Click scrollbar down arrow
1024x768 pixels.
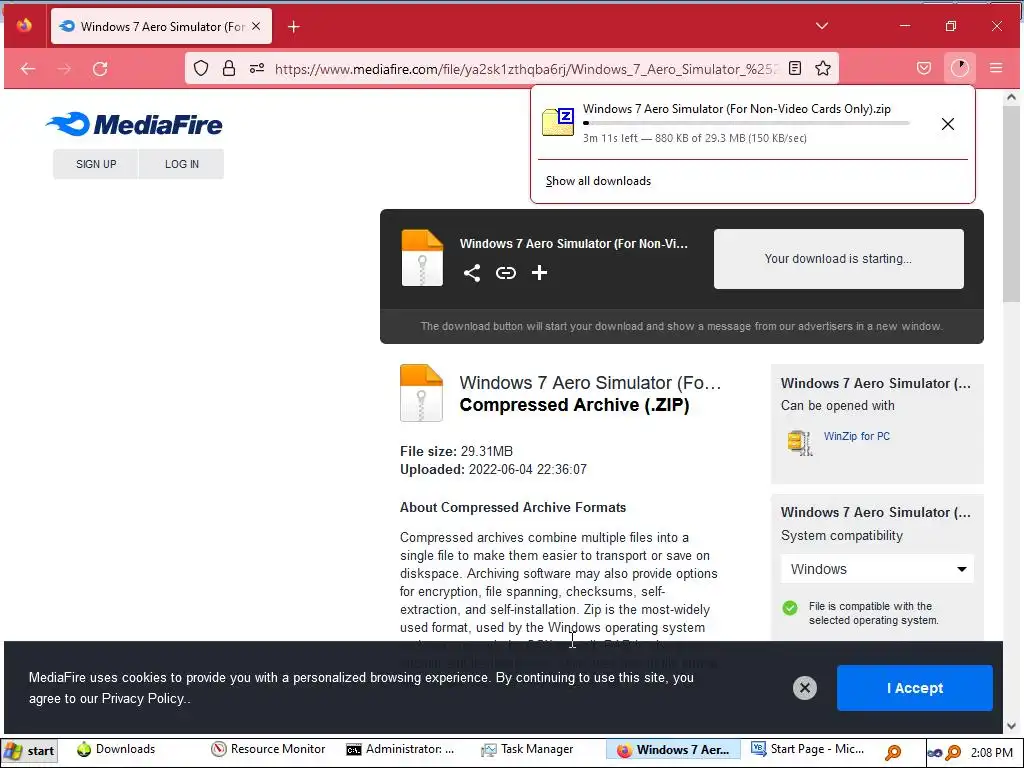[1011, 726]
